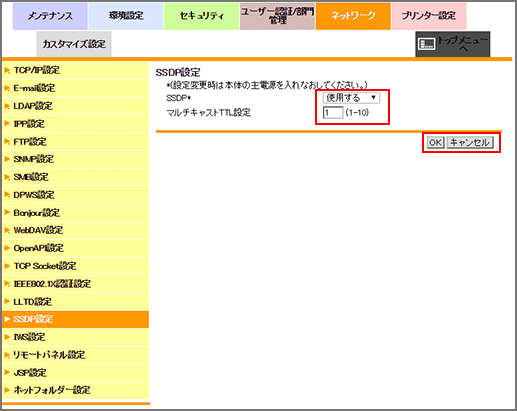Click the arrow icon beside JSP設定

coord(7,373)
